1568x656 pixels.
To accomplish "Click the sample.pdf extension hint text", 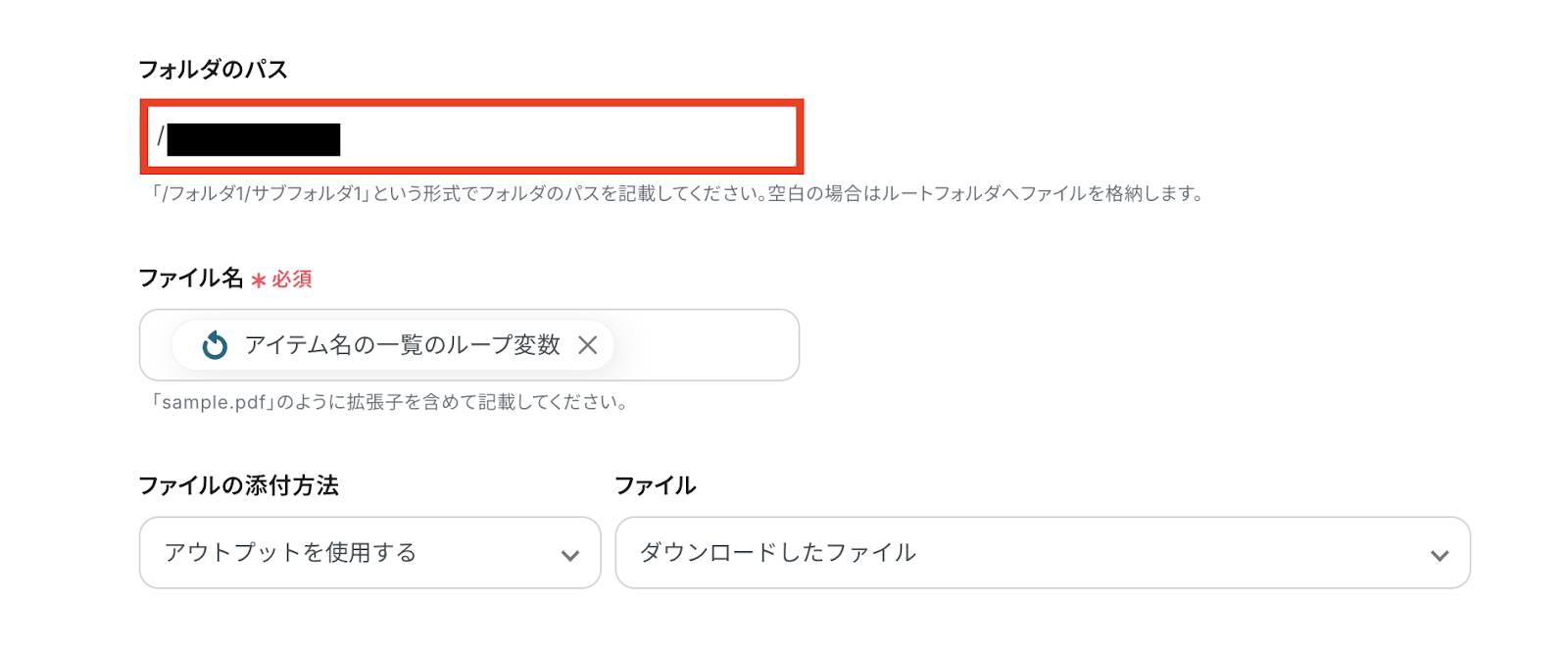I will 388,402.
